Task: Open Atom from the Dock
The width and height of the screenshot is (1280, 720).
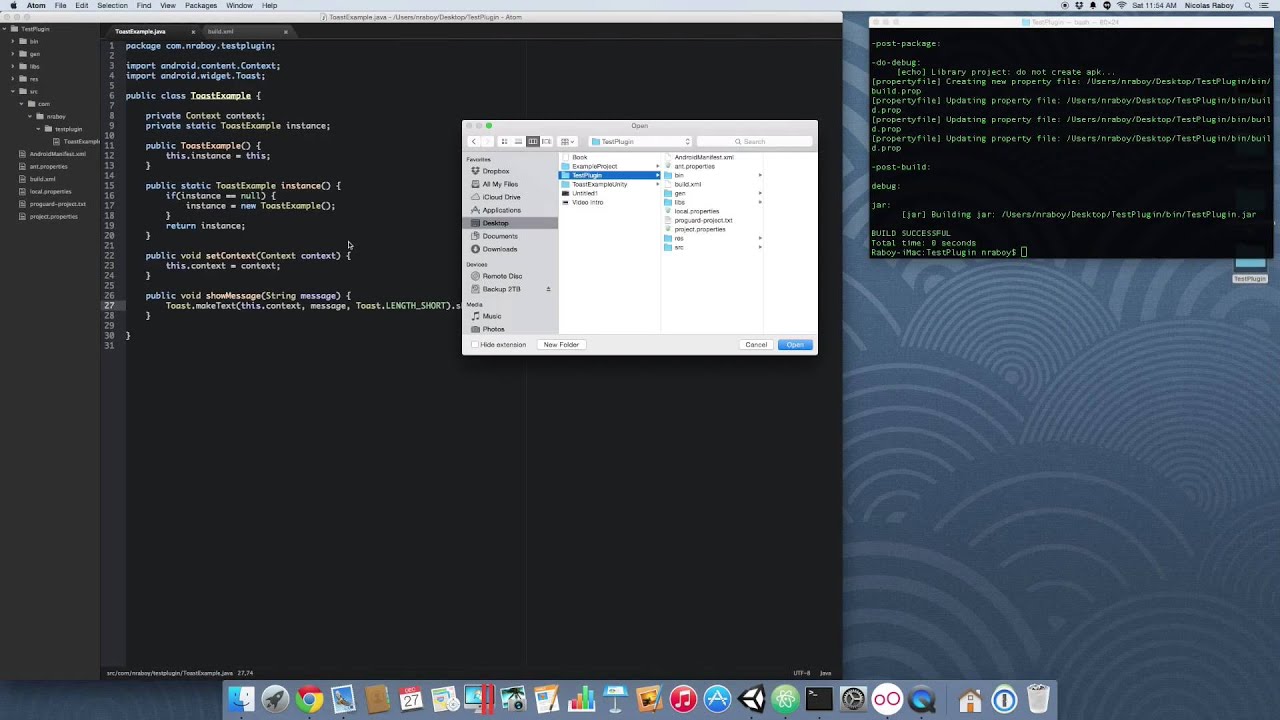Action: (x=785, y=699)
